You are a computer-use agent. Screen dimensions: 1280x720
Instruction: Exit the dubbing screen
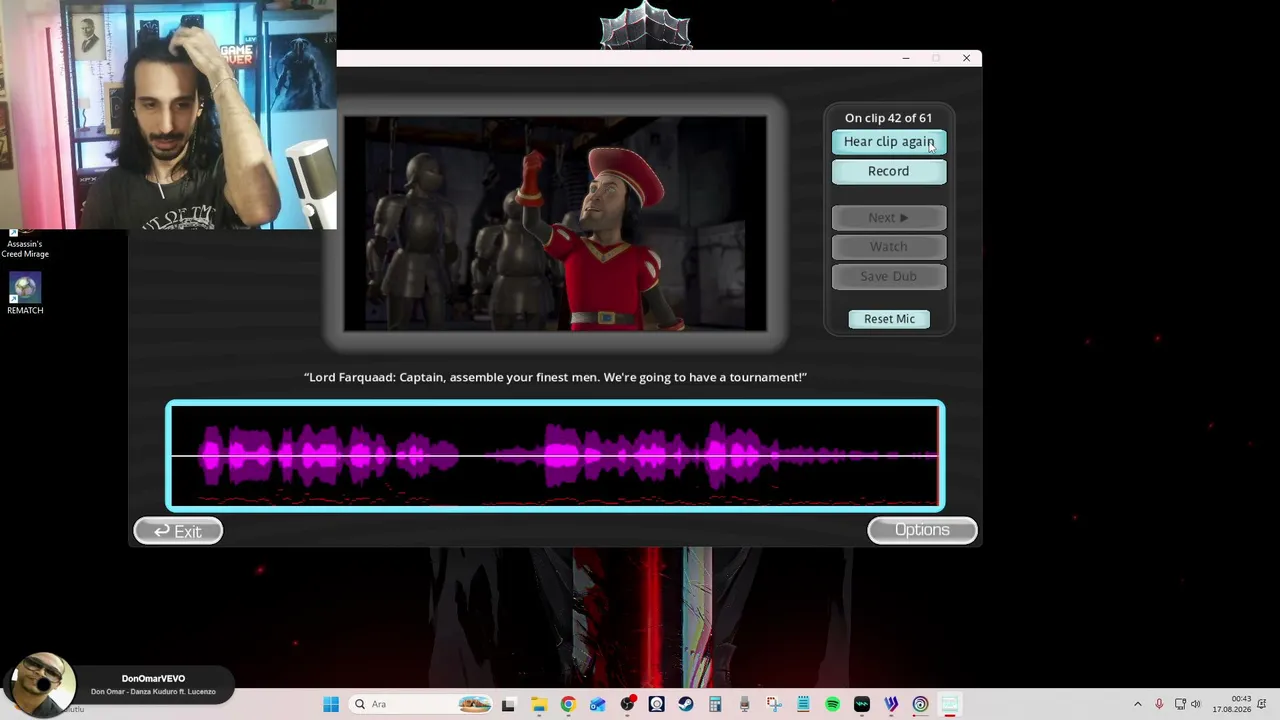(x=178, y=531)
